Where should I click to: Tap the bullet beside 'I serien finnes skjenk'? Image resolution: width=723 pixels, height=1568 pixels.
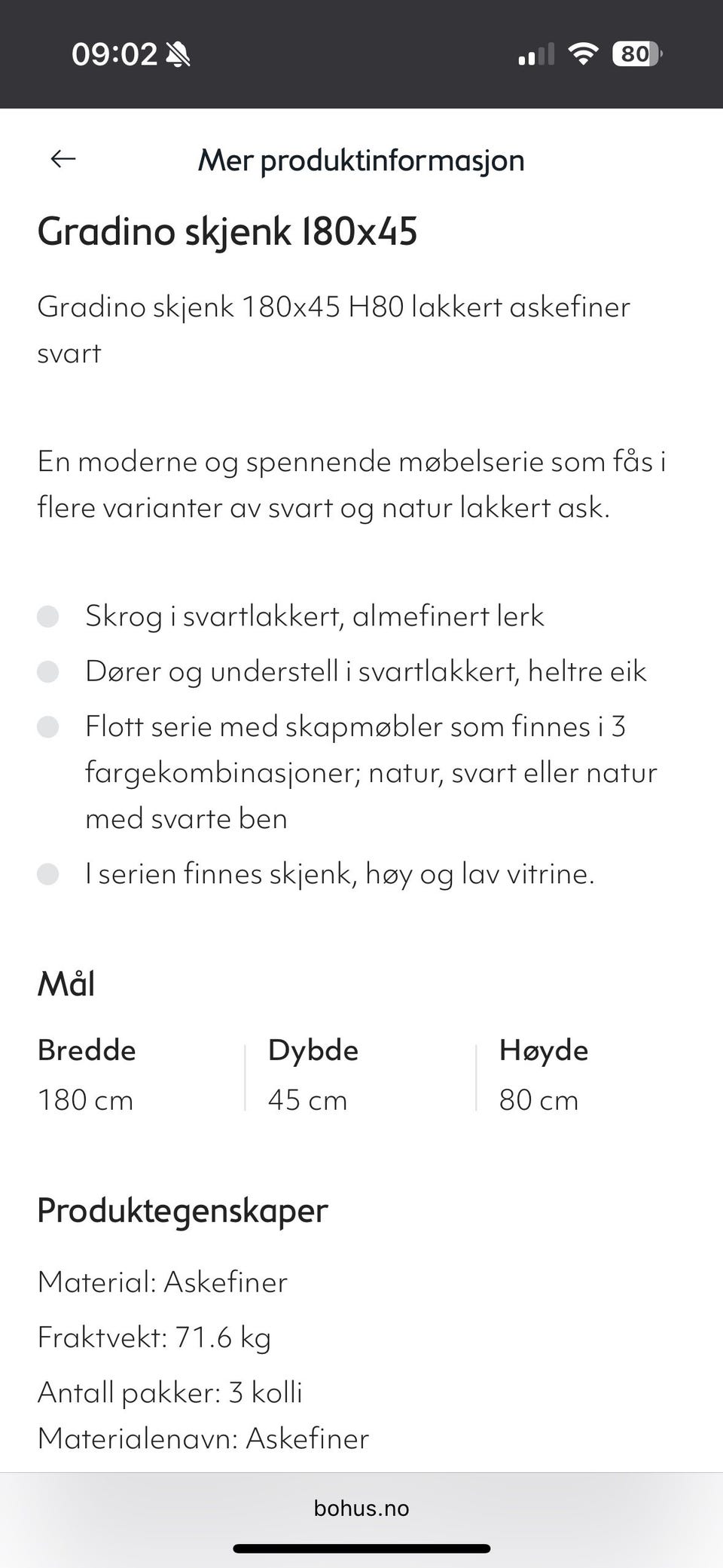pos(49,875)
